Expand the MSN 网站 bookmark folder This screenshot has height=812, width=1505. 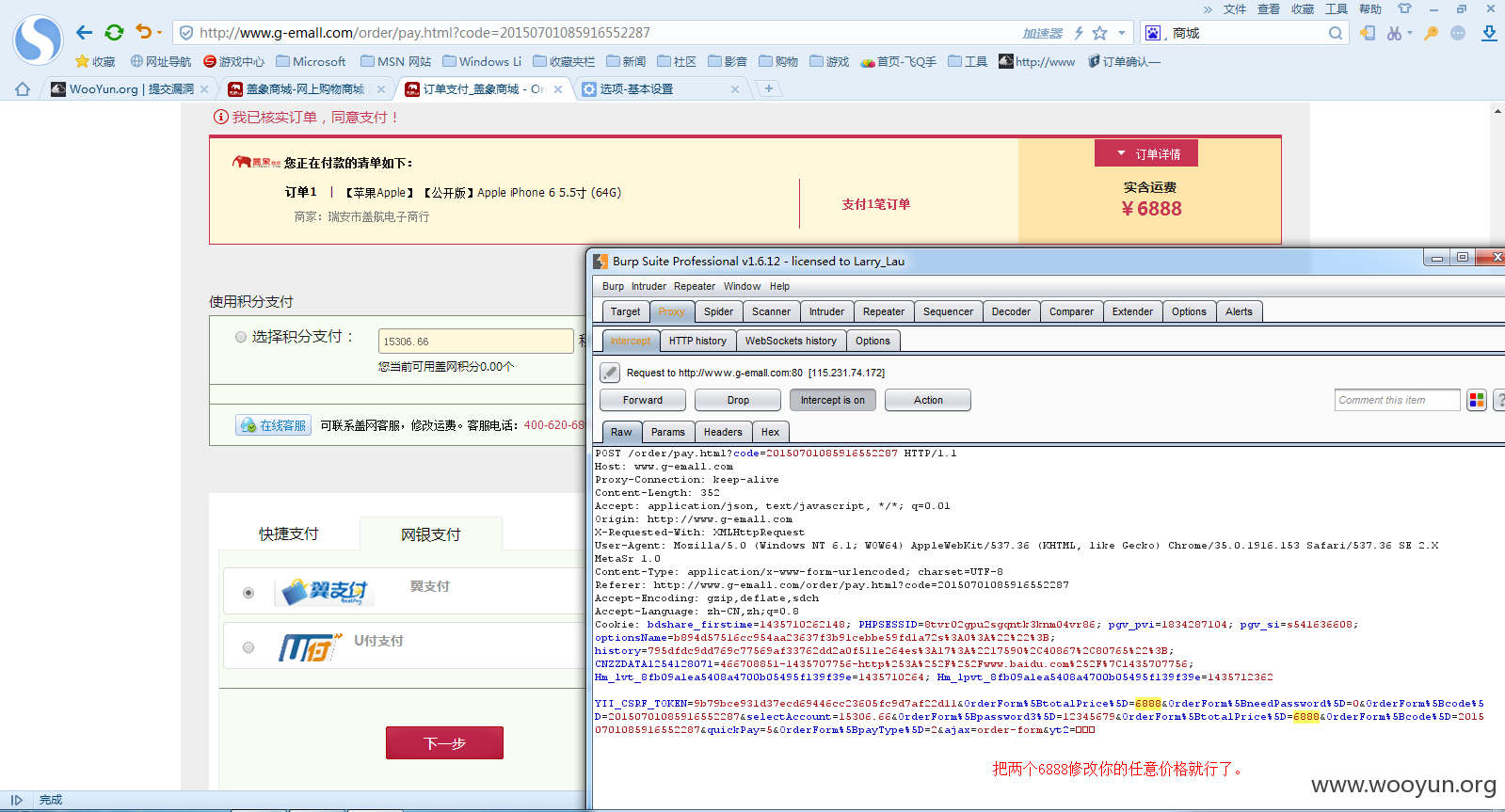point(396,61)
